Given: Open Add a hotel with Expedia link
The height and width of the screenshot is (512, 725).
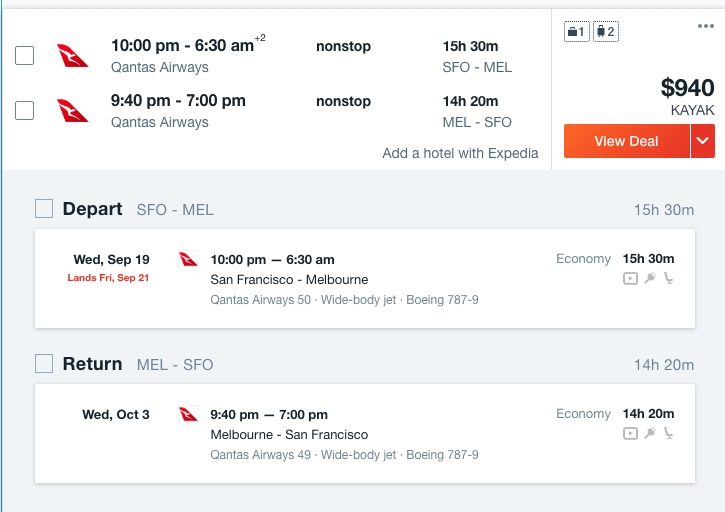Looking at the screenshot, I should tap(460, 153).
